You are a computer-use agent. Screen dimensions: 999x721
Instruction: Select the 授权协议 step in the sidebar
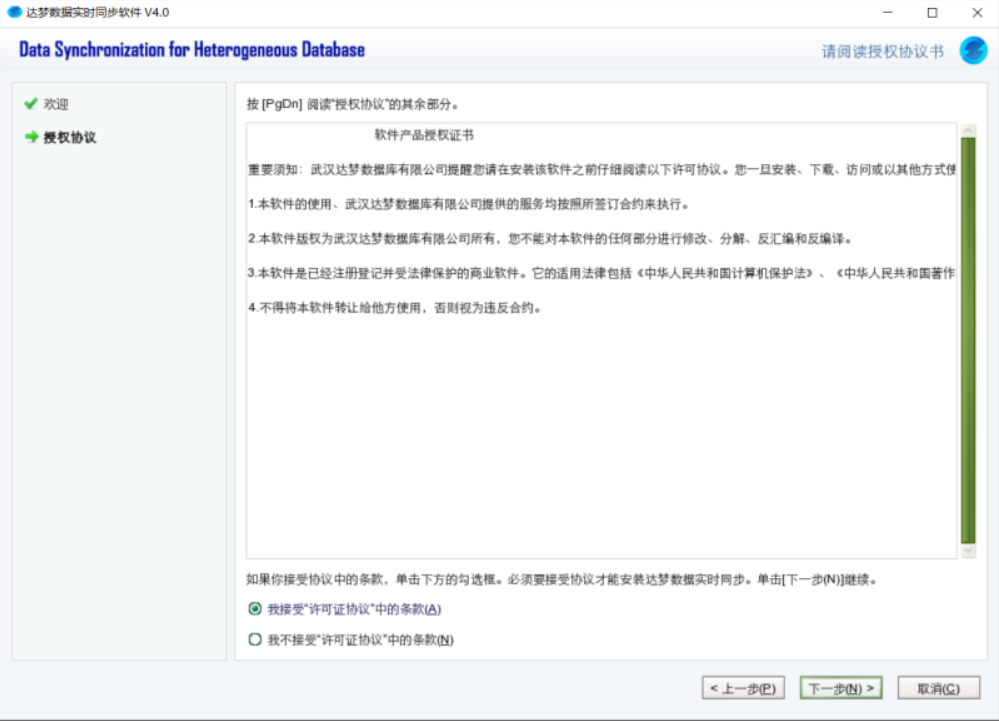(69, 137)
